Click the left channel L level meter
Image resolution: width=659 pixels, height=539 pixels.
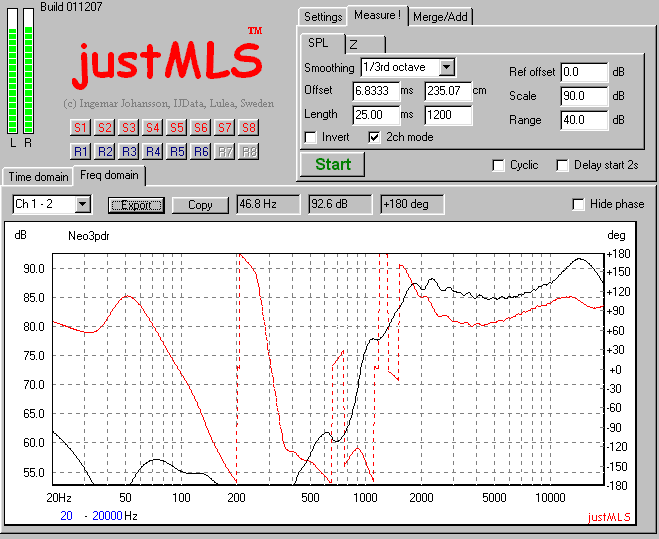point(12,71)
